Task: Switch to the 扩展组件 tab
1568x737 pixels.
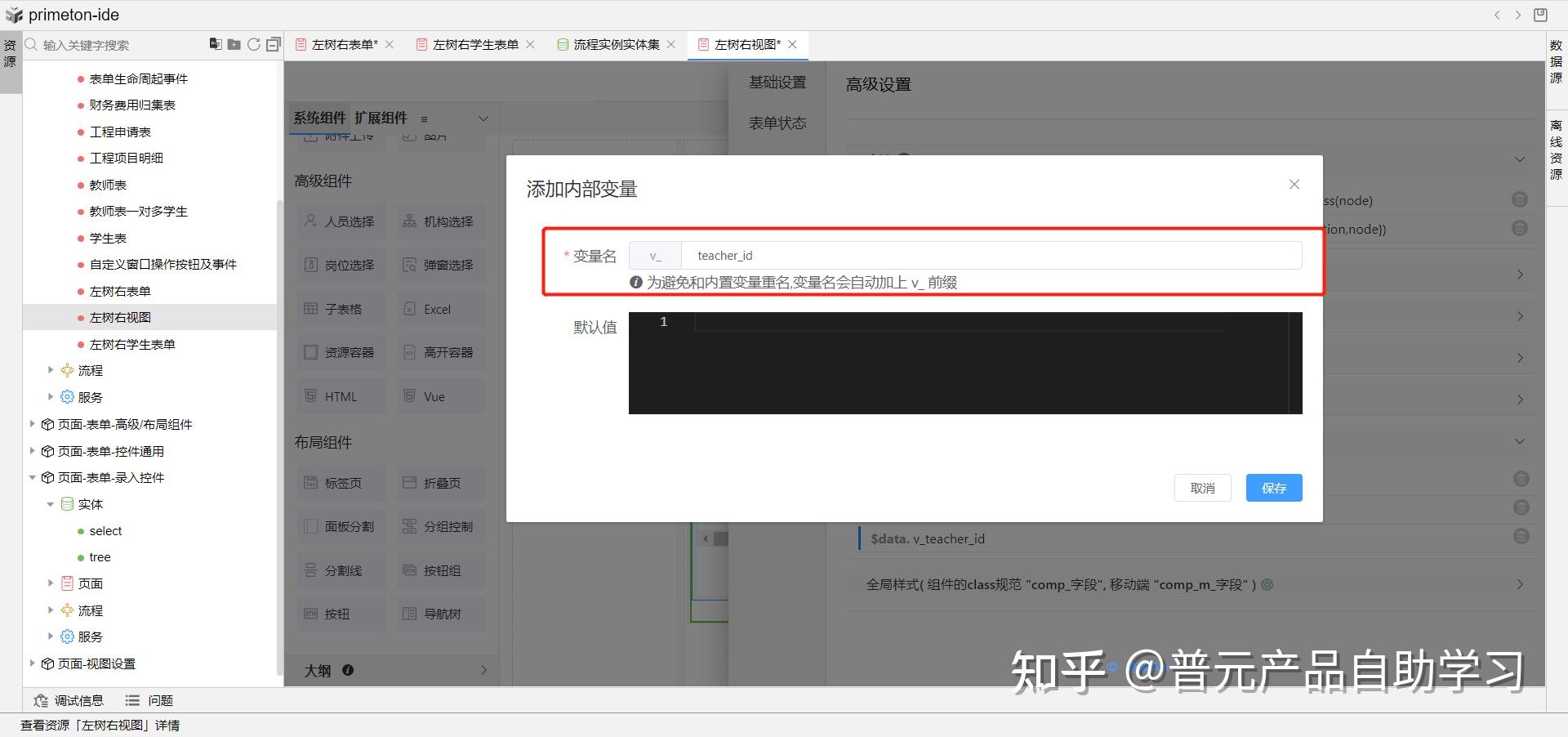Action: (x=381, y=118)
